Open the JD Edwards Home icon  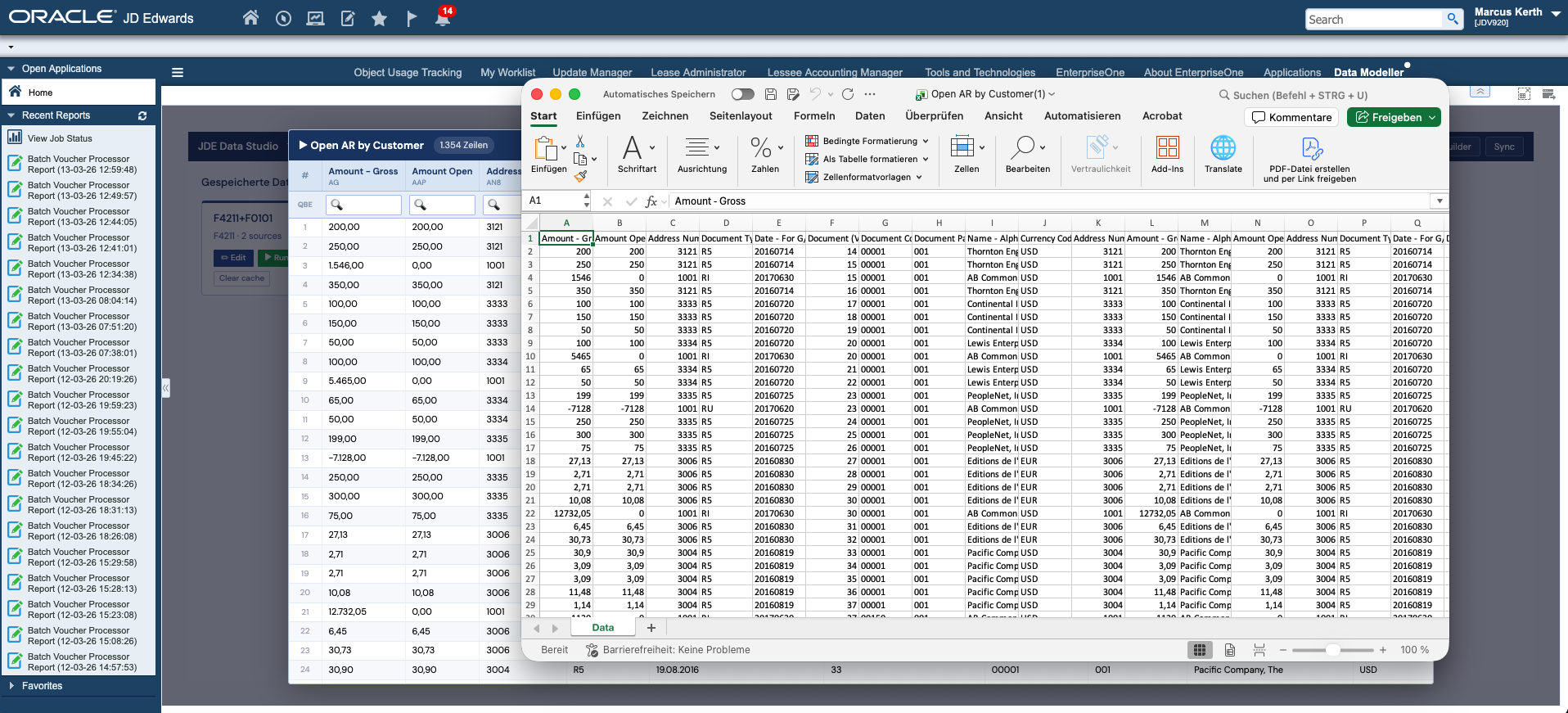(x=251, y=18)
